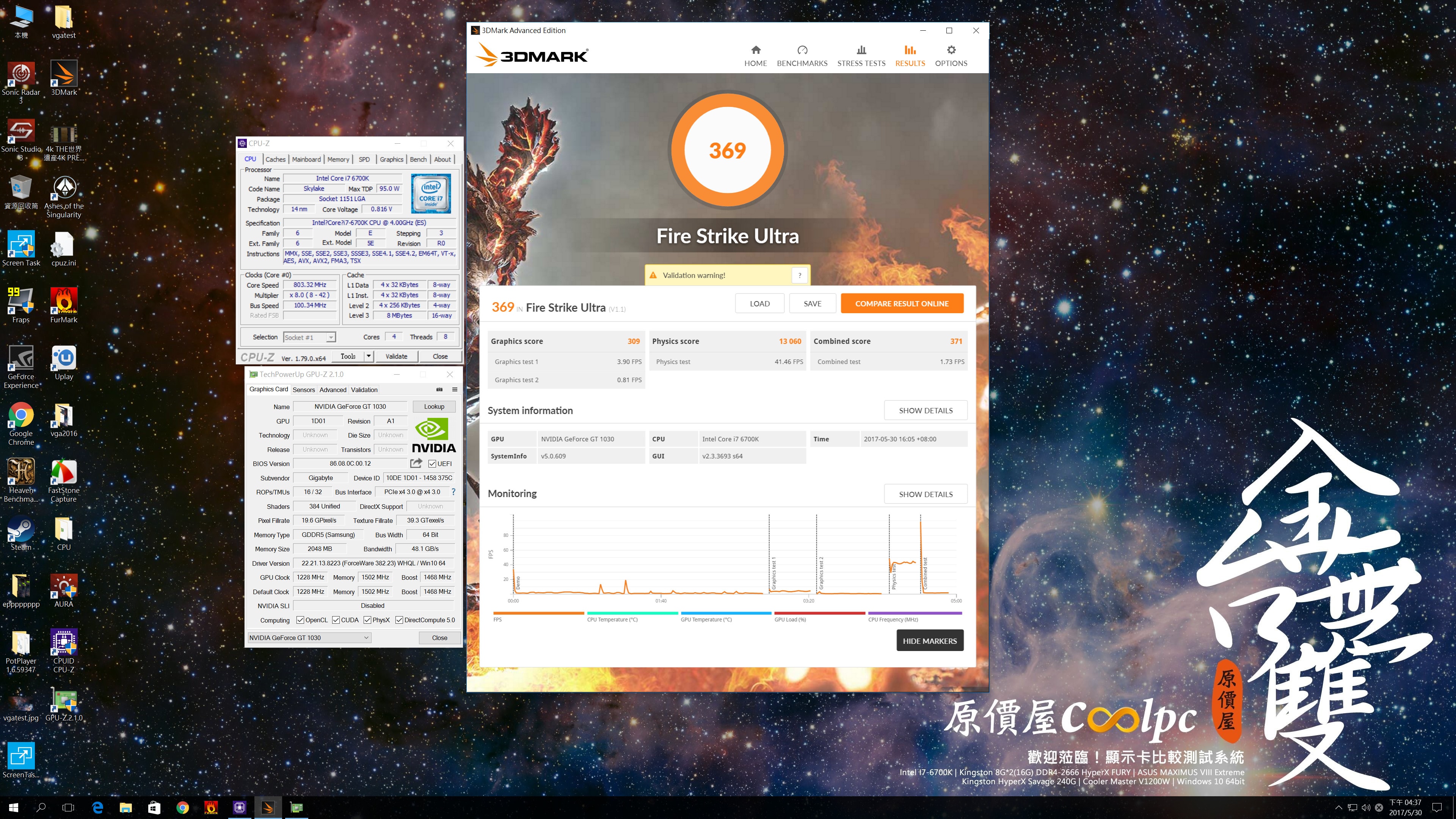Expand the CPU-Z Tools dropdown arrow
Image resolution: width=1456 pixels, height=819 pixels.
(x=369, y=356)
